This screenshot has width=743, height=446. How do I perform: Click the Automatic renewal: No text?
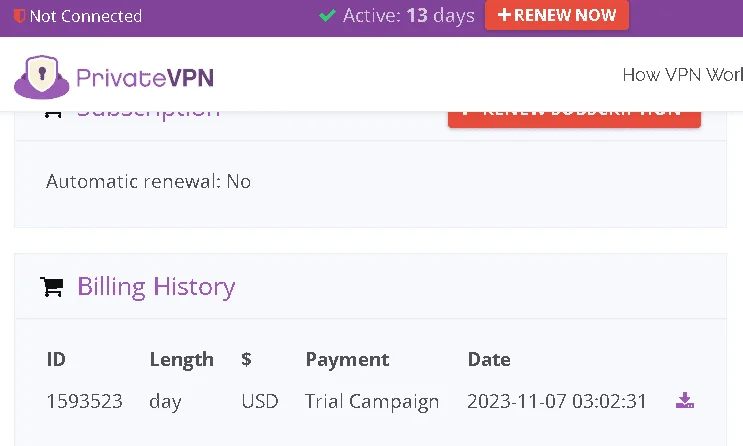(148, 182)
